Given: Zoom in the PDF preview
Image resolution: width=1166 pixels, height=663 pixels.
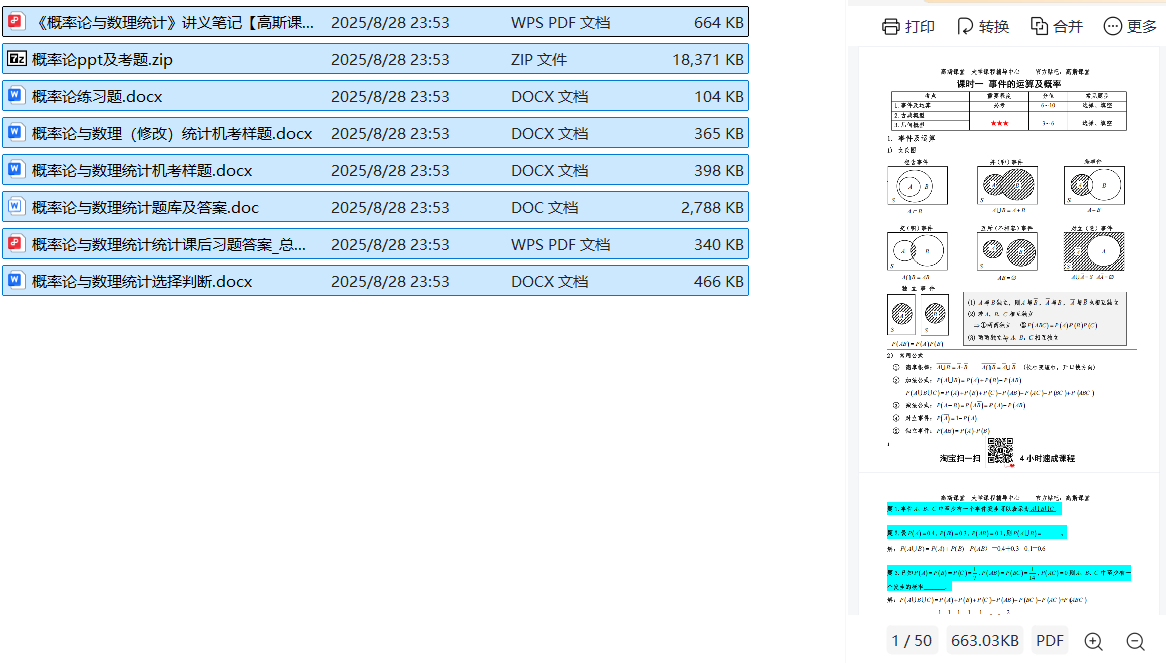Looking at the screenshot, I should [x=1093, y=641].
